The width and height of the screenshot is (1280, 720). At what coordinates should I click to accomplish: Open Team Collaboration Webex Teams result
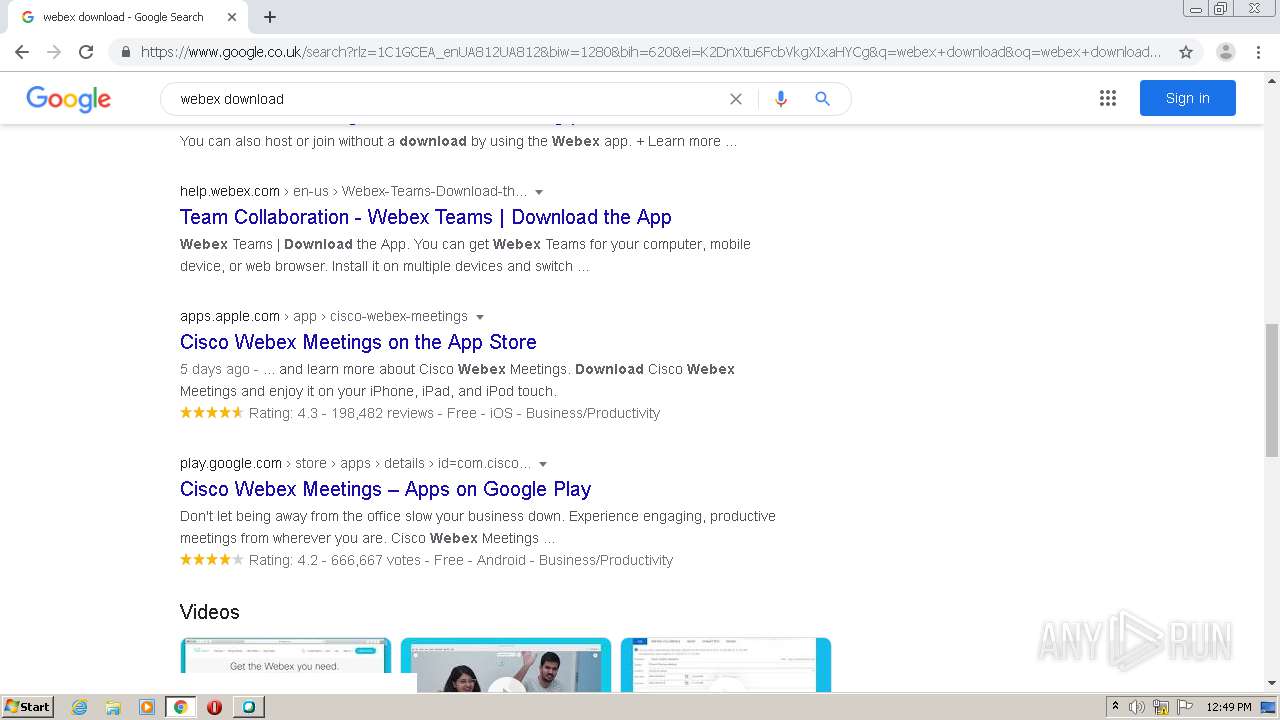(x=426, y=217)
